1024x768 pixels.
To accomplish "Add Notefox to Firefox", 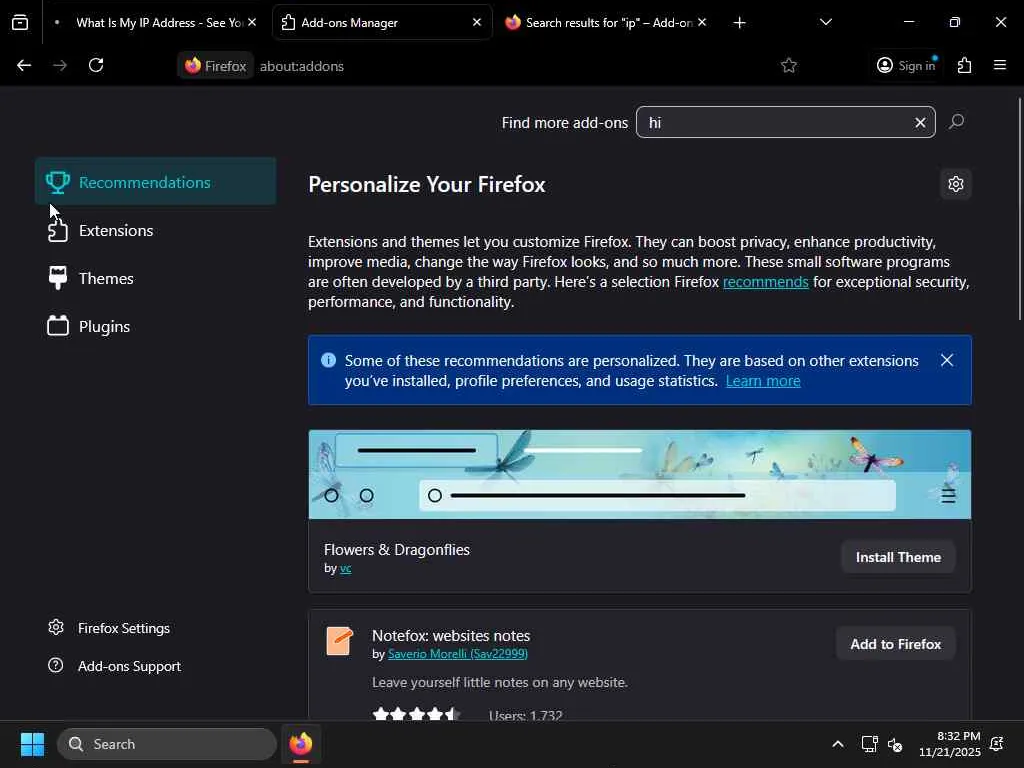I will point(895,644).
